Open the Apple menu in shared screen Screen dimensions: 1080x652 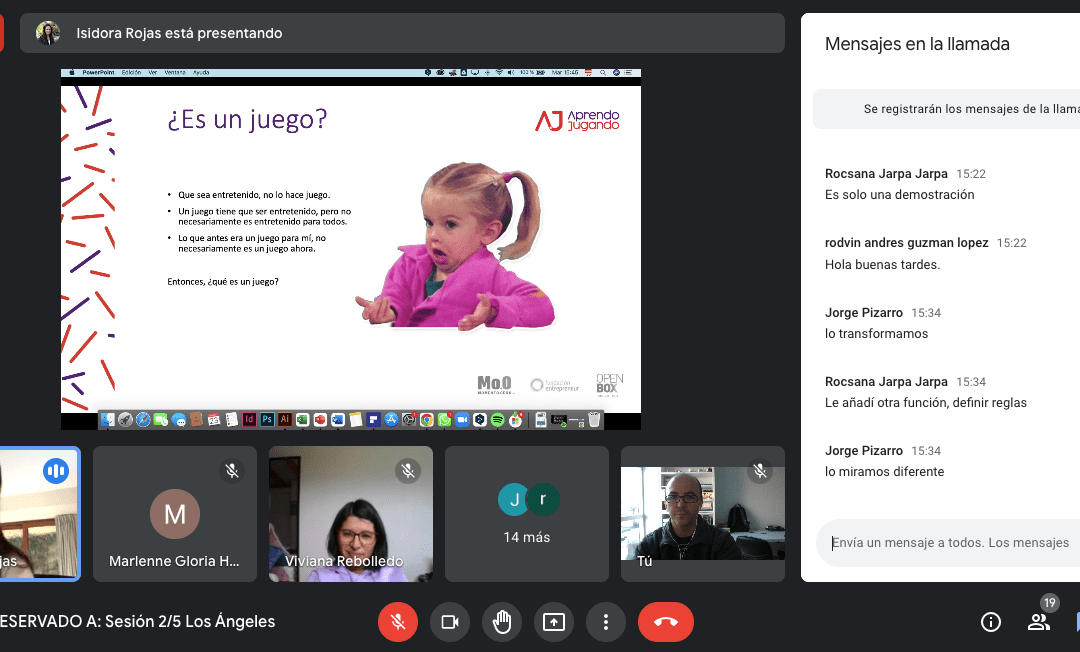click(72, 72)
